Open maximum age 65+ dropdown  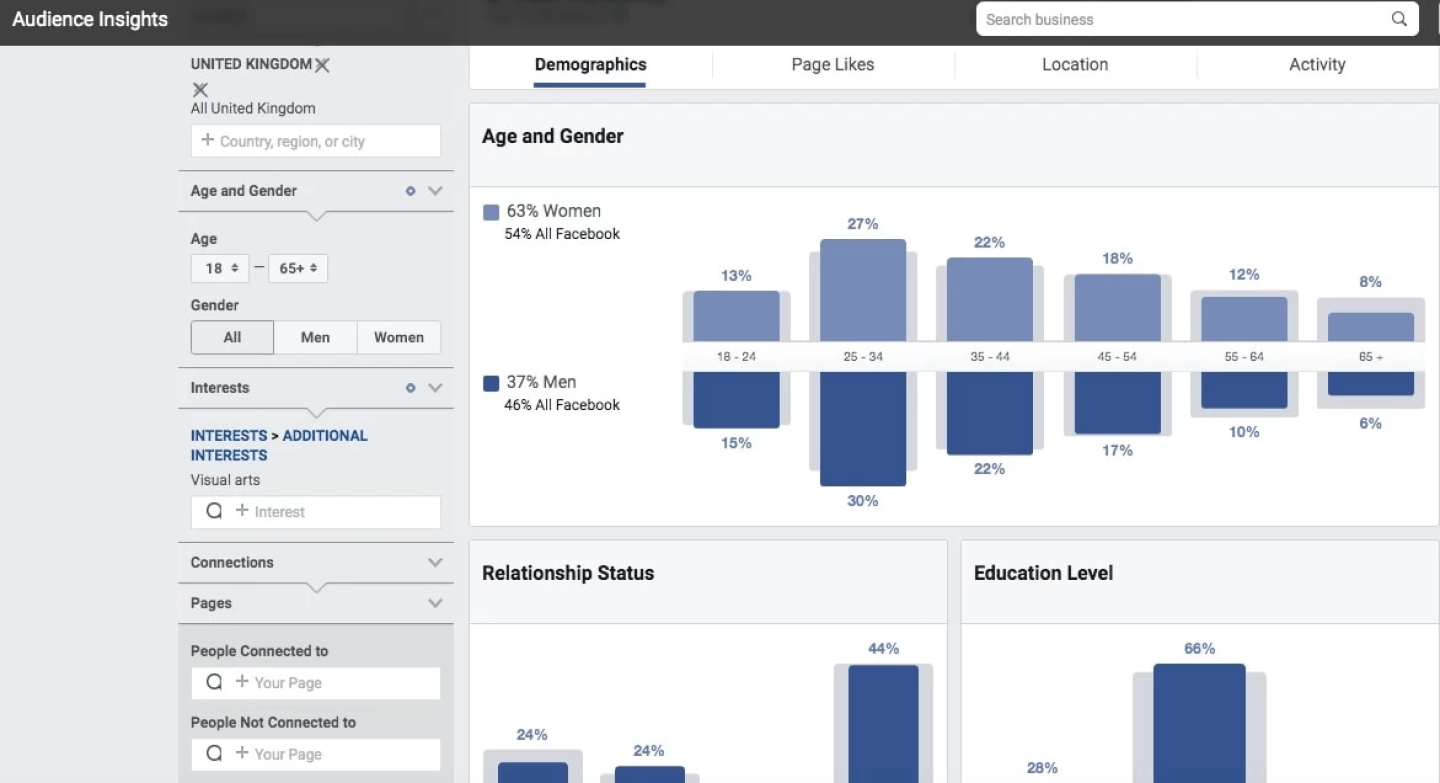(x=298, y=268)
